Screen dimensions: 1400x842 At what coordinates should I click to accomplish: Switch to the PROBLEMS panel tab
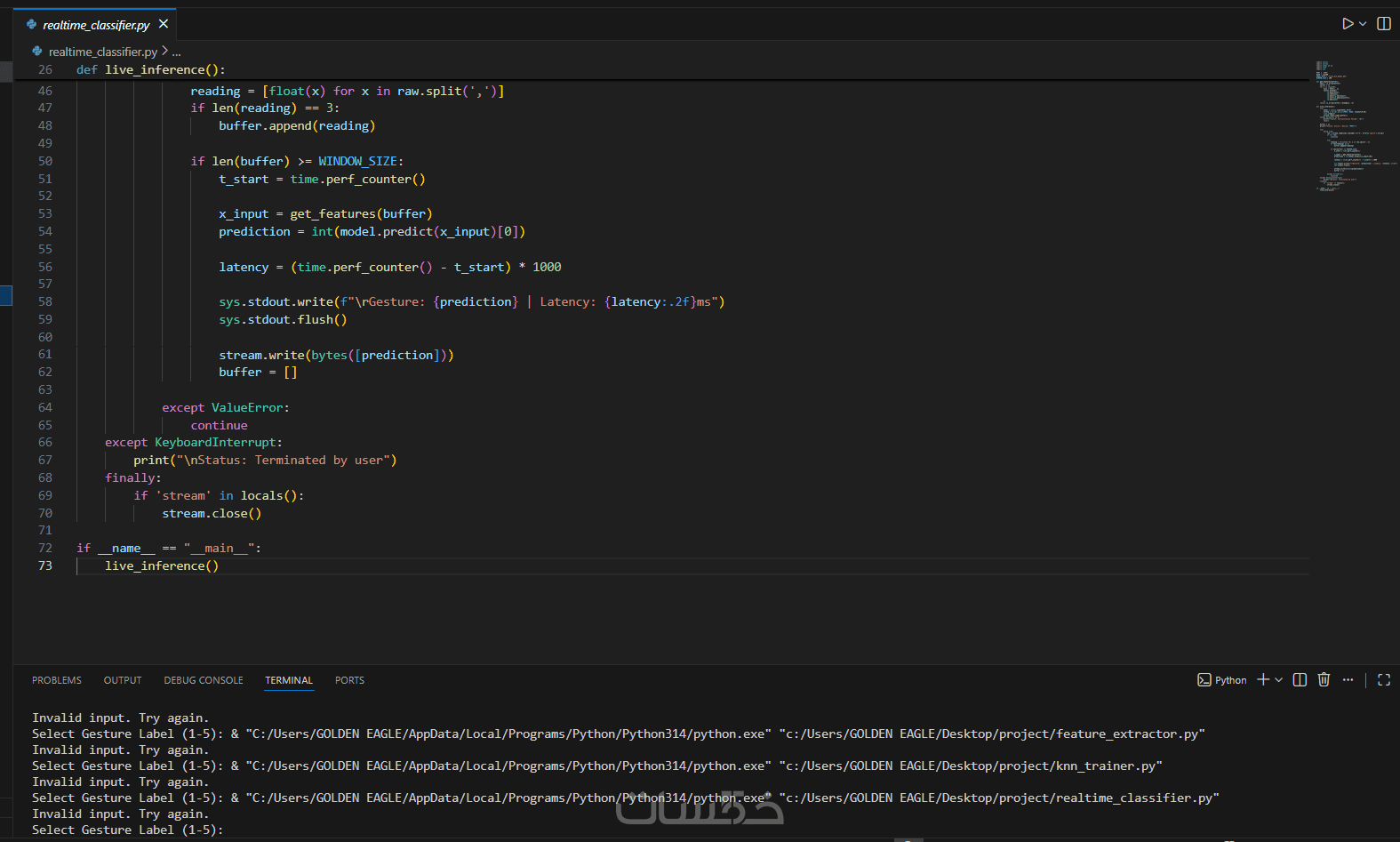(x=57, y=680)
